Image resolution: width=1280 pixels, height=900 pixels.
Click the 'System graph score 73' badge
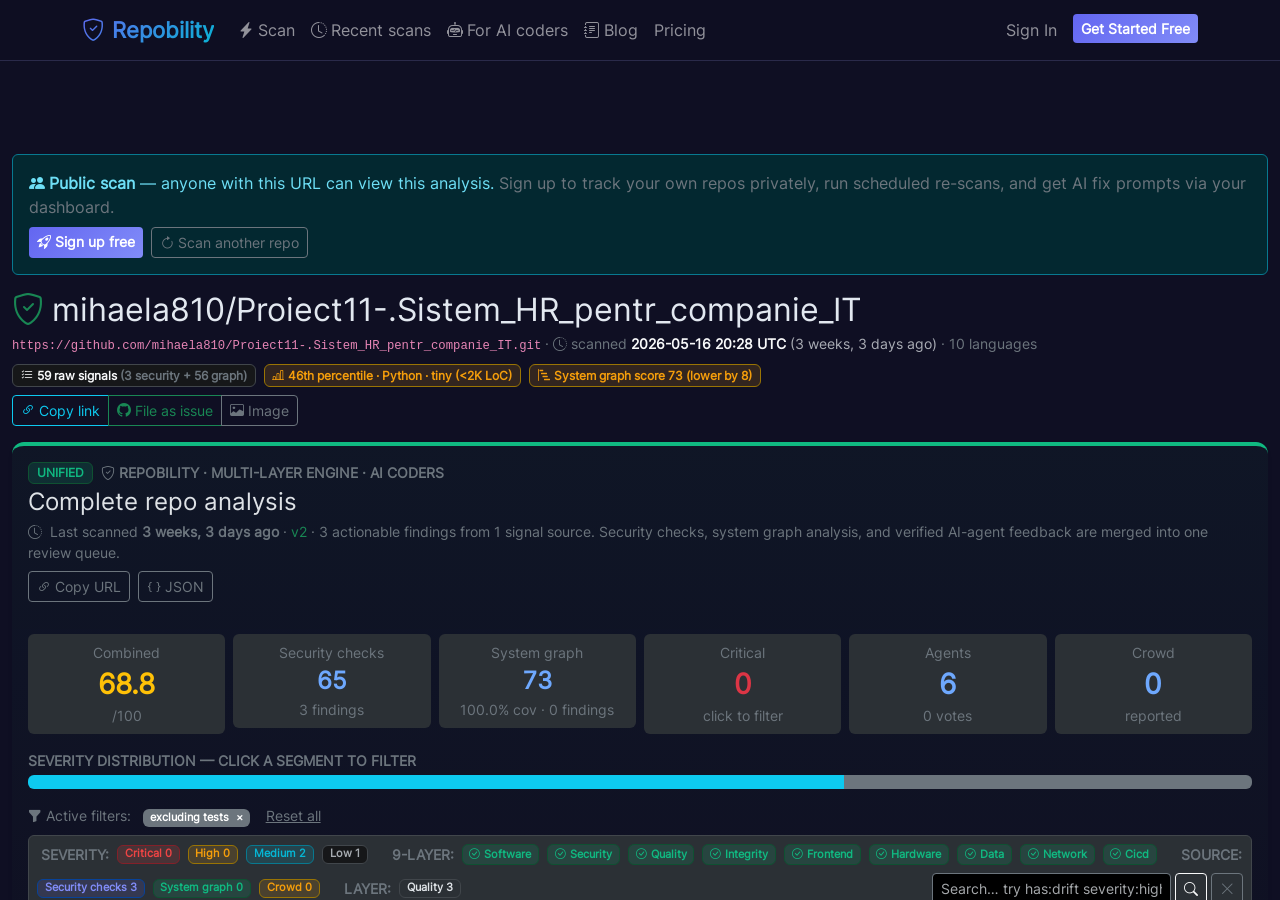point(645,375)
